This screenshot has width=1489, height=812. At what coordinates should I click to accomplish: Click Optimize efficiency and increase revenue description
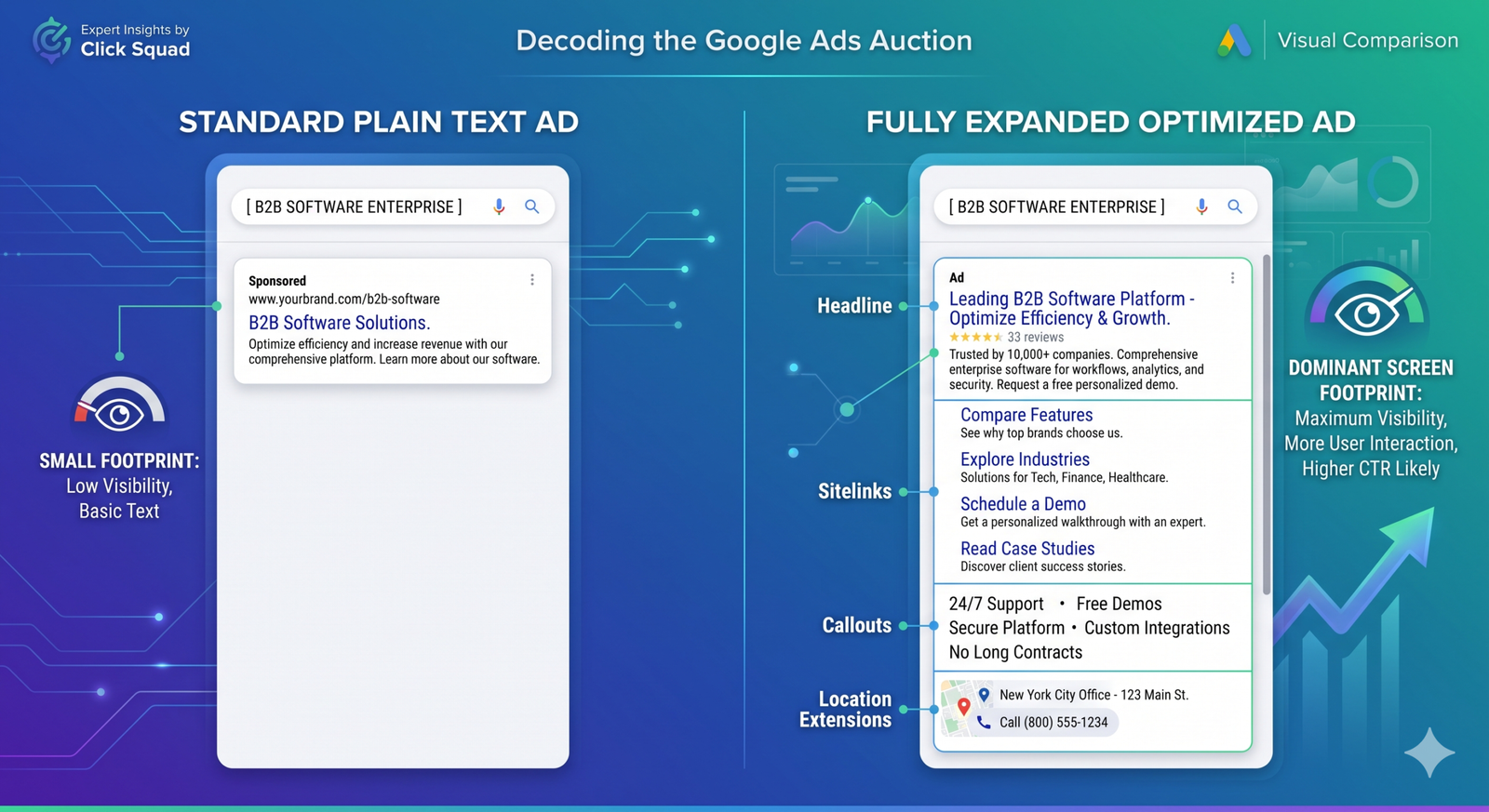(x=394, y=352)
